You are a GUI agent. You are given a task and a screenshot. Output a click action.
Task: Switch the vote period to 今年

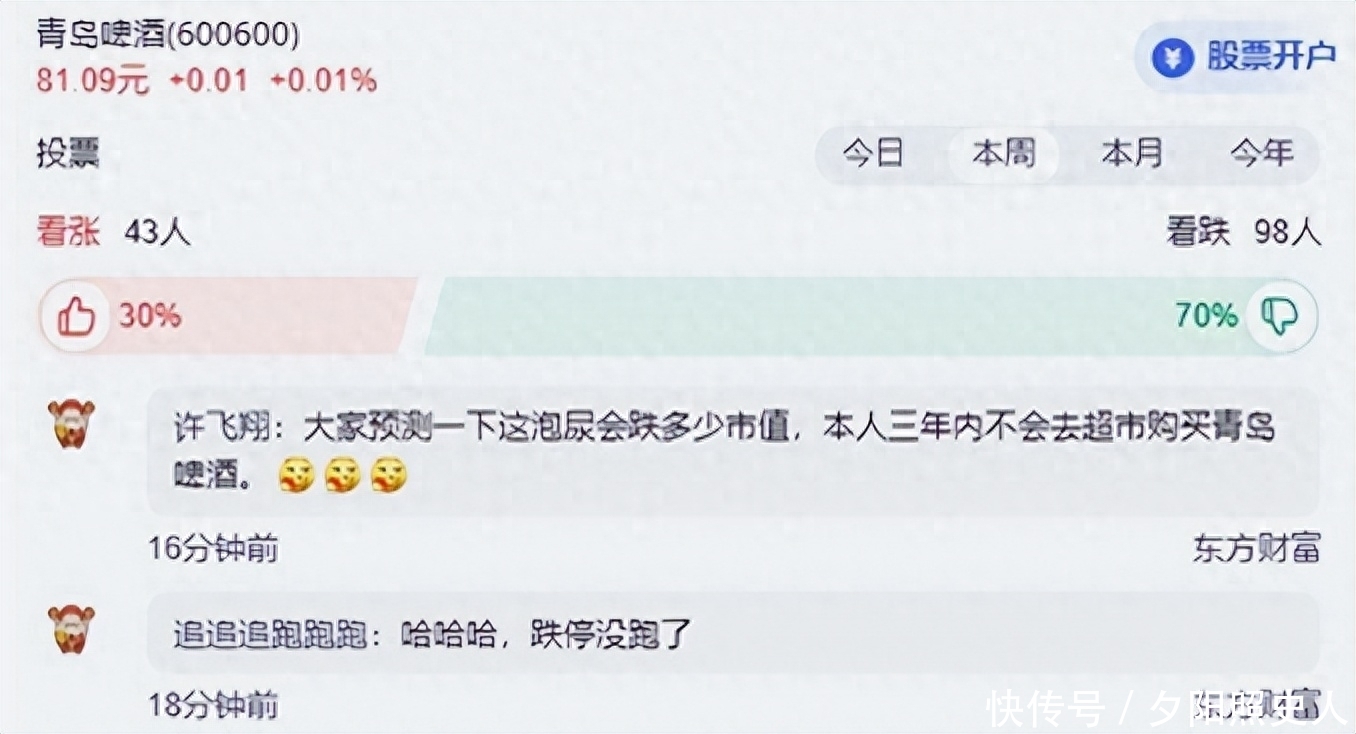[x=1262, y=154]
